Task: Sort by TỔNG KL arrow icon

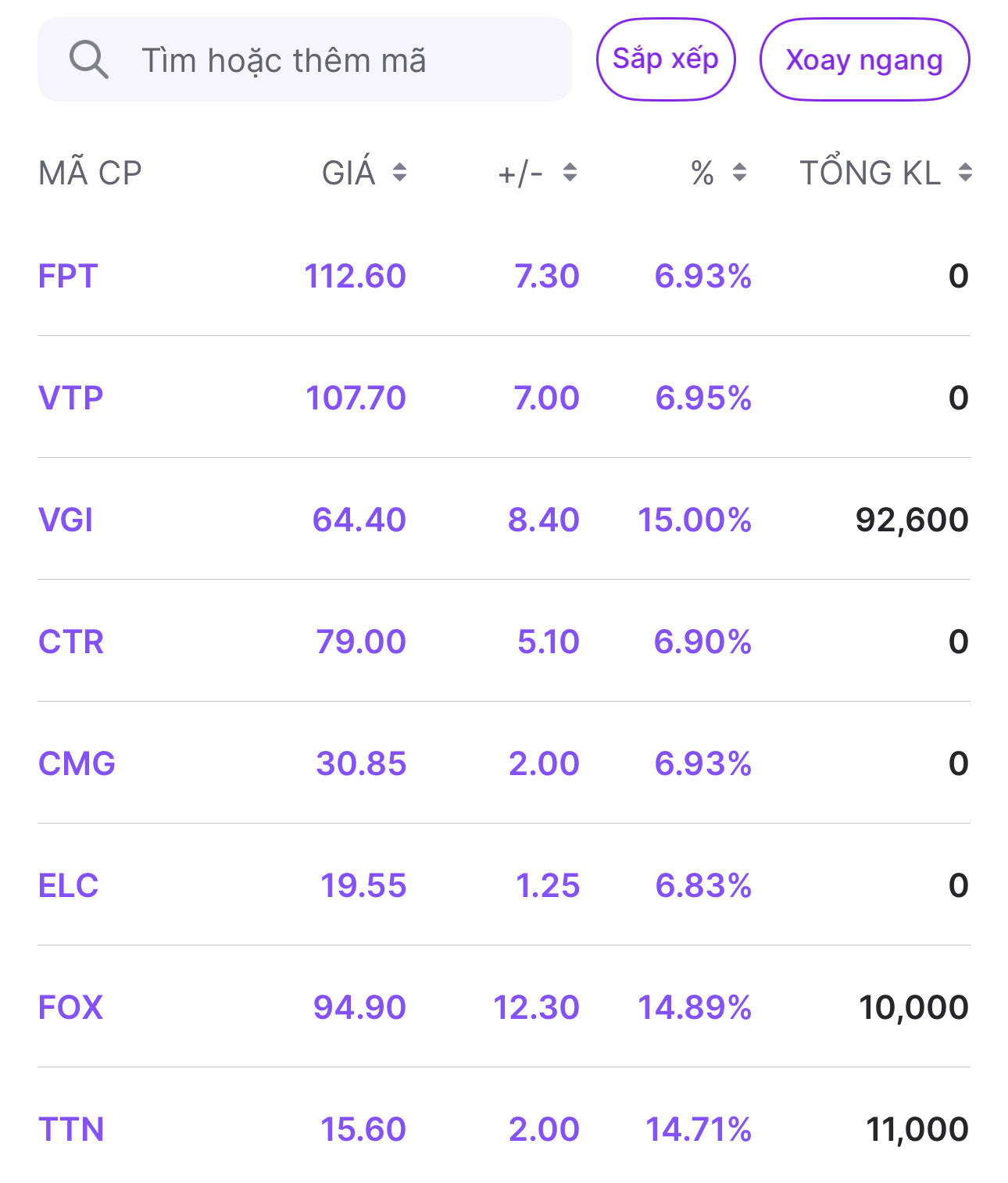Action: pyautogui.click(x=965, y=172)
